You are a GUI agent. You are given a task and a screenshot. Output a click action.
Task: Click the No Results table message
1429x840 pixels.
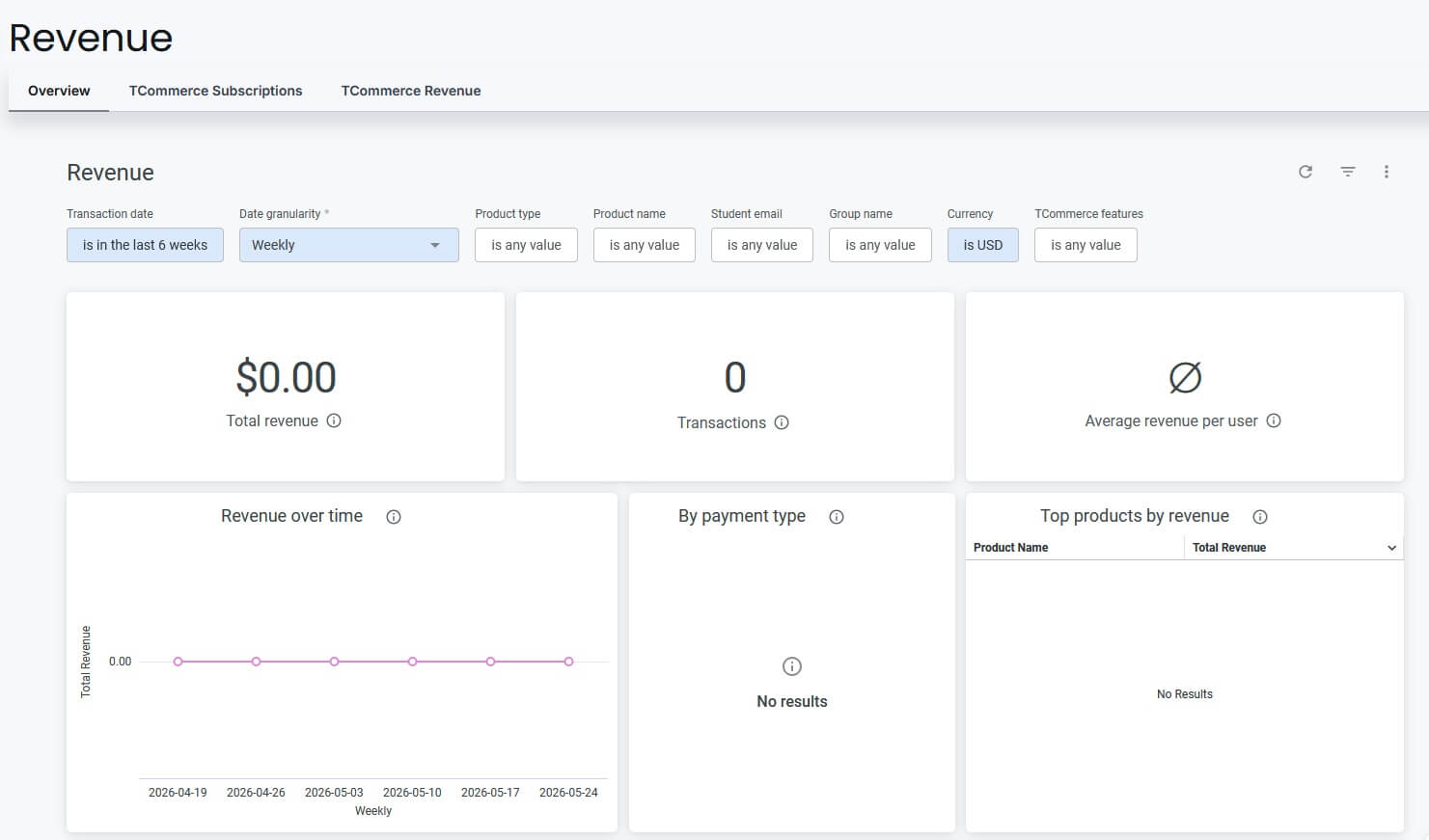pyautogui.click(x=1185, y=694)
